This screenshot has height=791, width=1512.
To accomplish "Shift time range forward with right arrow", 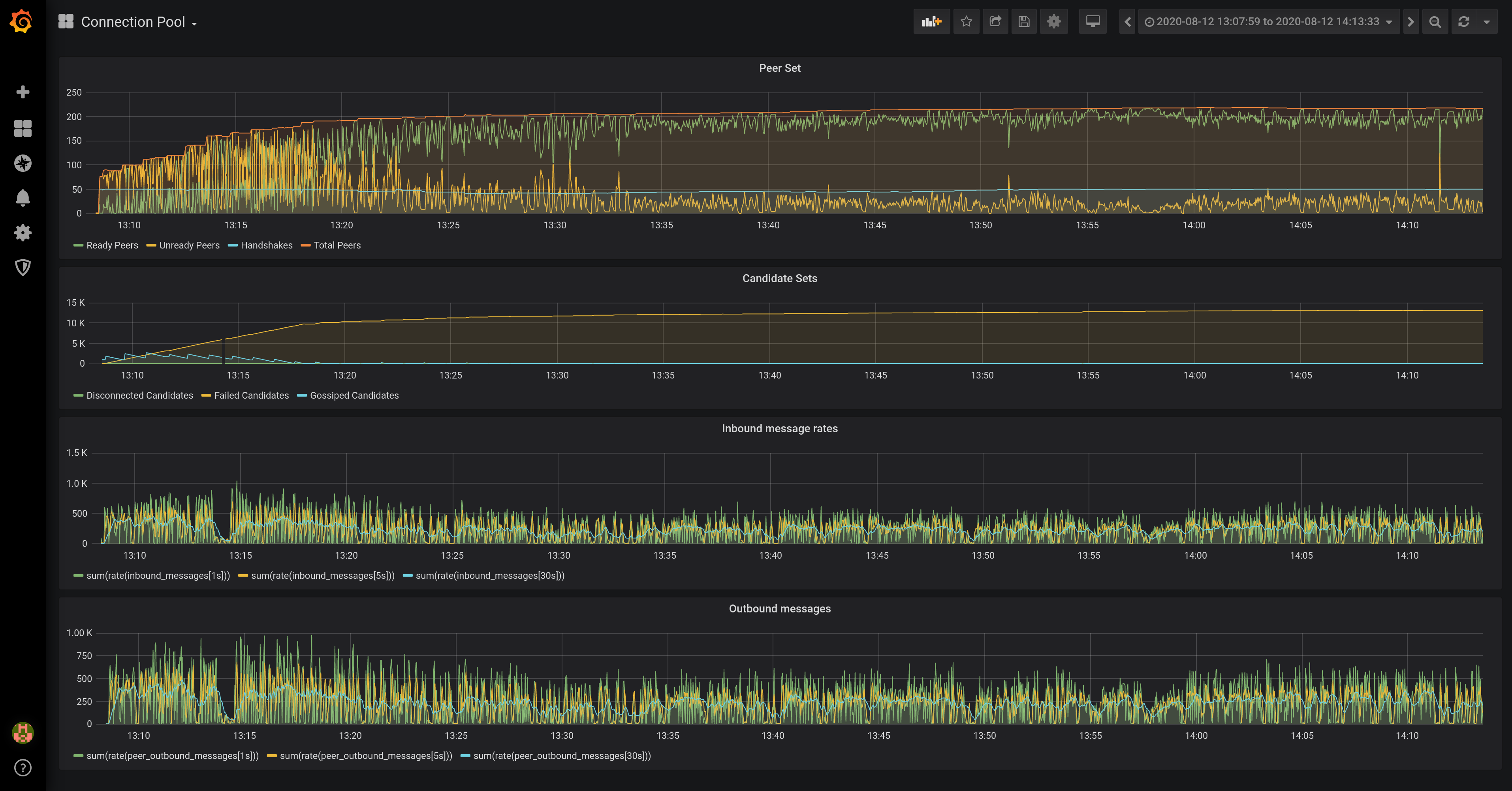I will point(1410,21).
